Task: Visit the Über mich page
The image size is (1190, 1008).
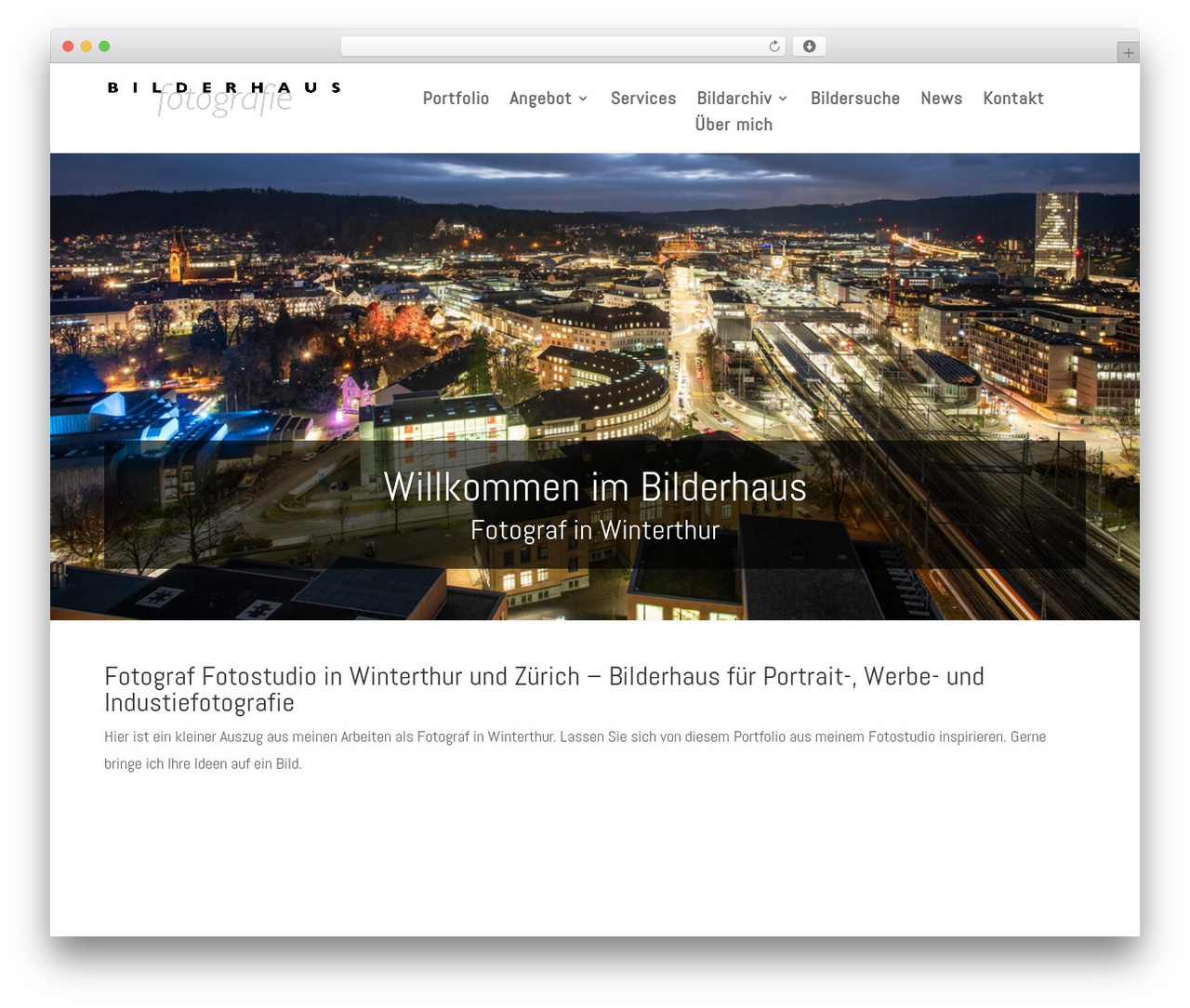Action: coord(734,125)
